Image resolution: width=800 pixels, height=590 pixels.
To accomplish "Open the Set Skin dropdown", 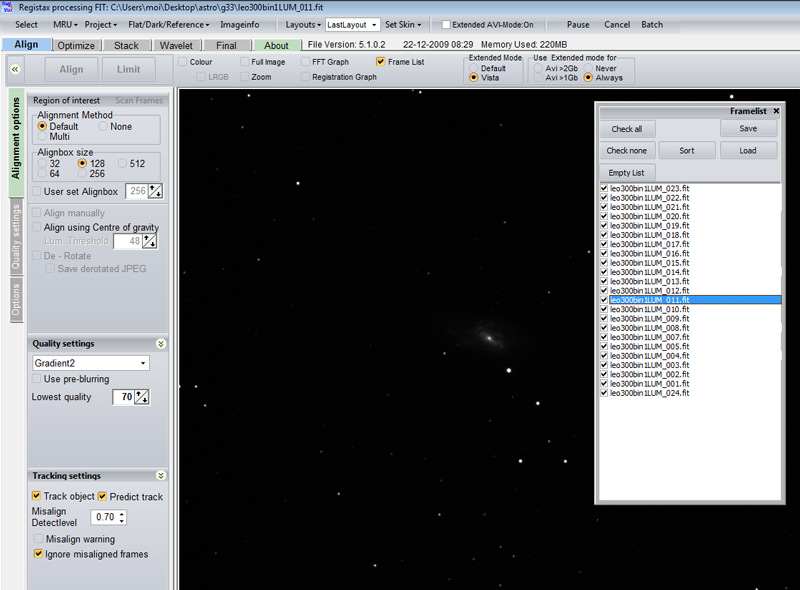I will (x=403, y=24).
